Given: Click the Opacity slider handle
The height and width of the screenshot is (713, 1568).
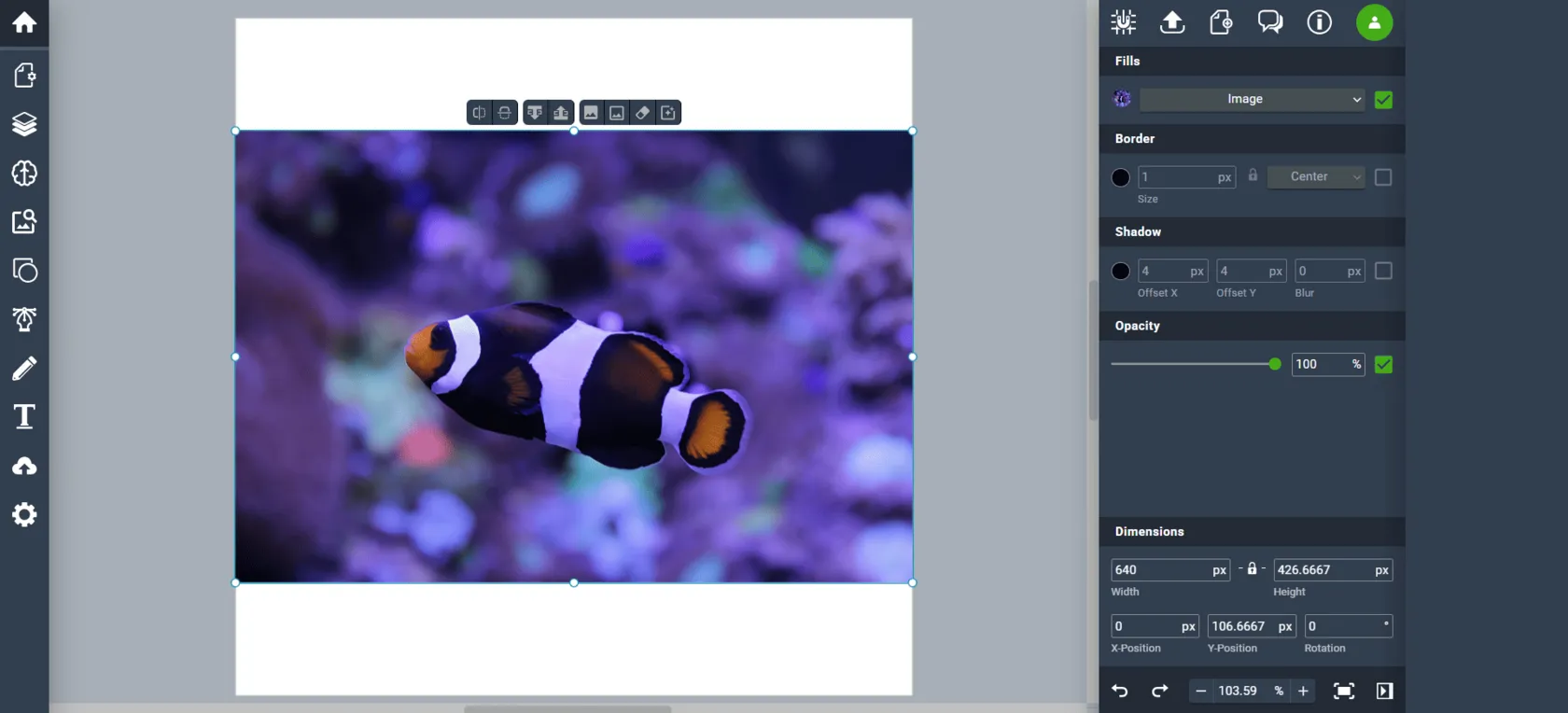Looking at the screenshot, I should click(1275, 364).
